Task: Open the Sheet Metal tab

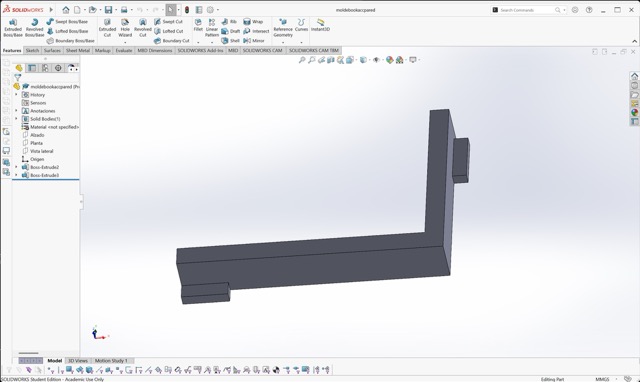Action: point(78,51)
